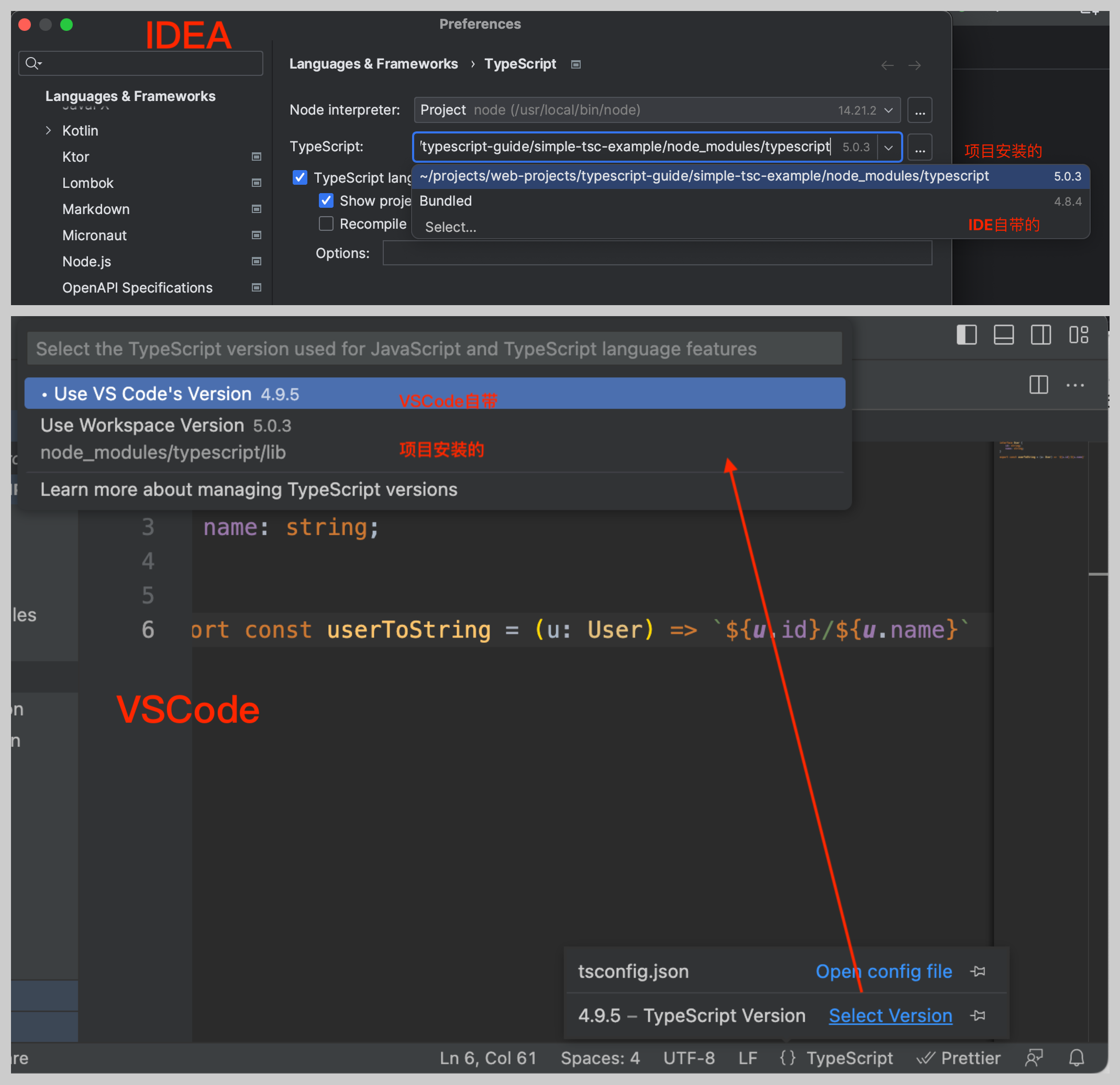Click the preferences search field in IDEA
Image resolution: width=1120 pixels, height=1085 pixels.
coord(140,63)
